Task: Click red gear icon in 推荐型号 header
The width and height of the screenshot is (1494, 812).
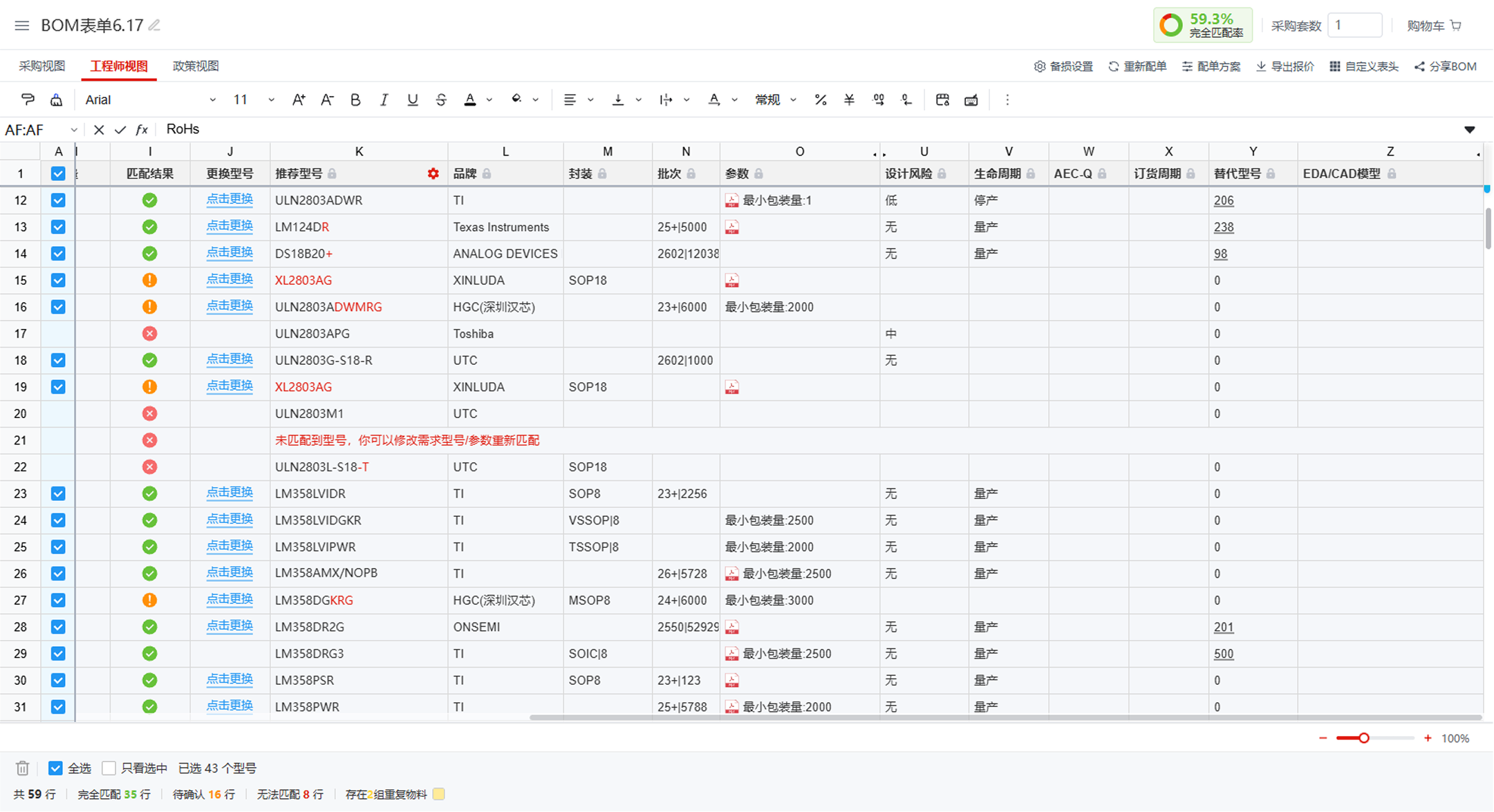Action: pos(433,173)
